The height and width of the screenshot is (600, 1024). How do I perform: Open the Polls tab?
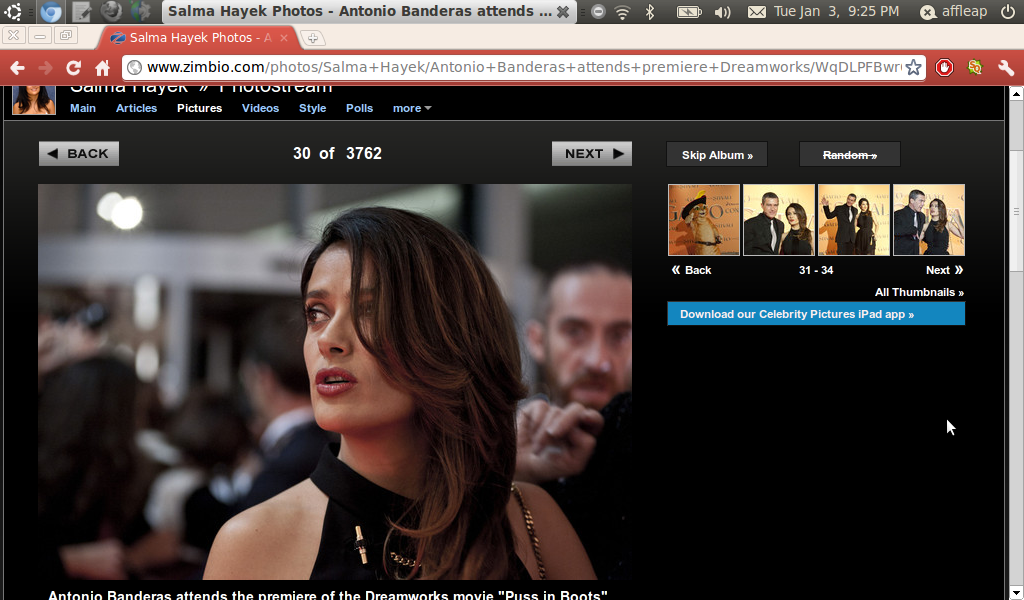point(359,108)
